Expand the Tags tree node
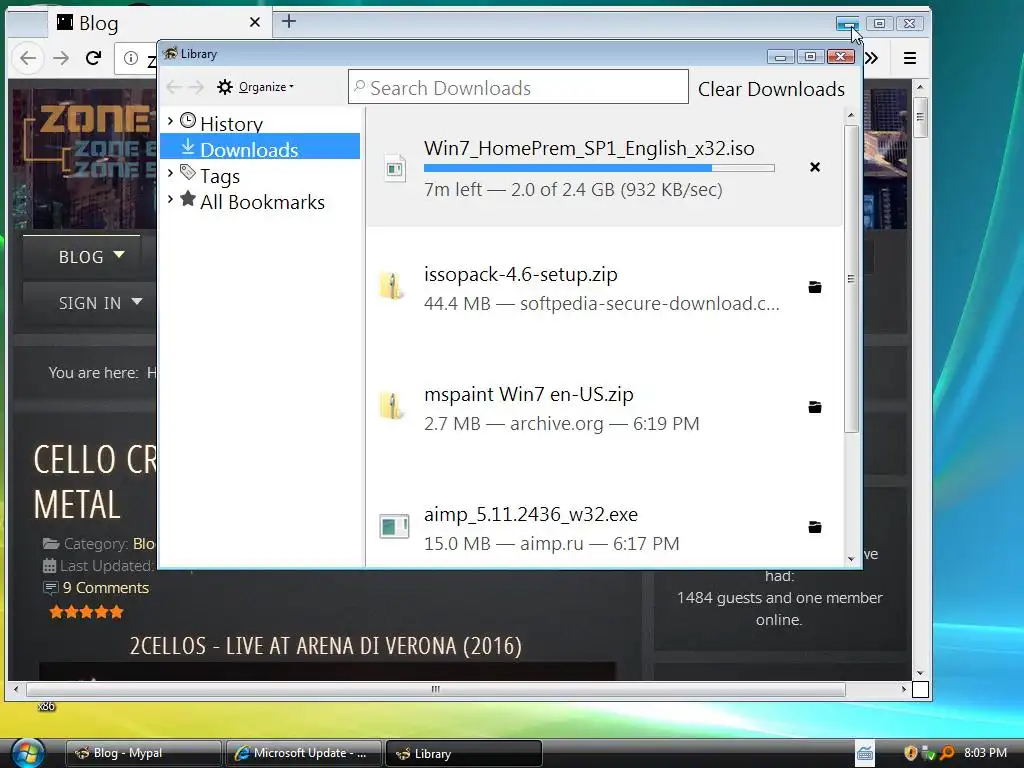Screen dimensions: 1024x768 click(x=170, y=173)
